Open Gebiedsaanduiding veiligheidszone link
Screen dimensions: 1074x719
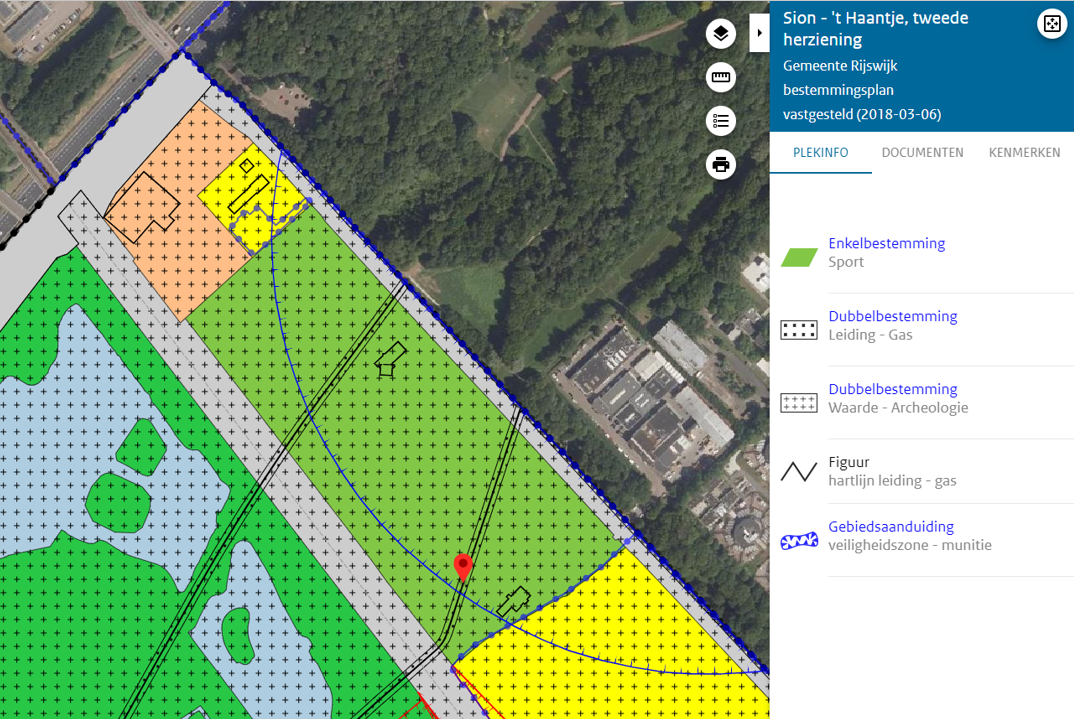tap(890, 527)
